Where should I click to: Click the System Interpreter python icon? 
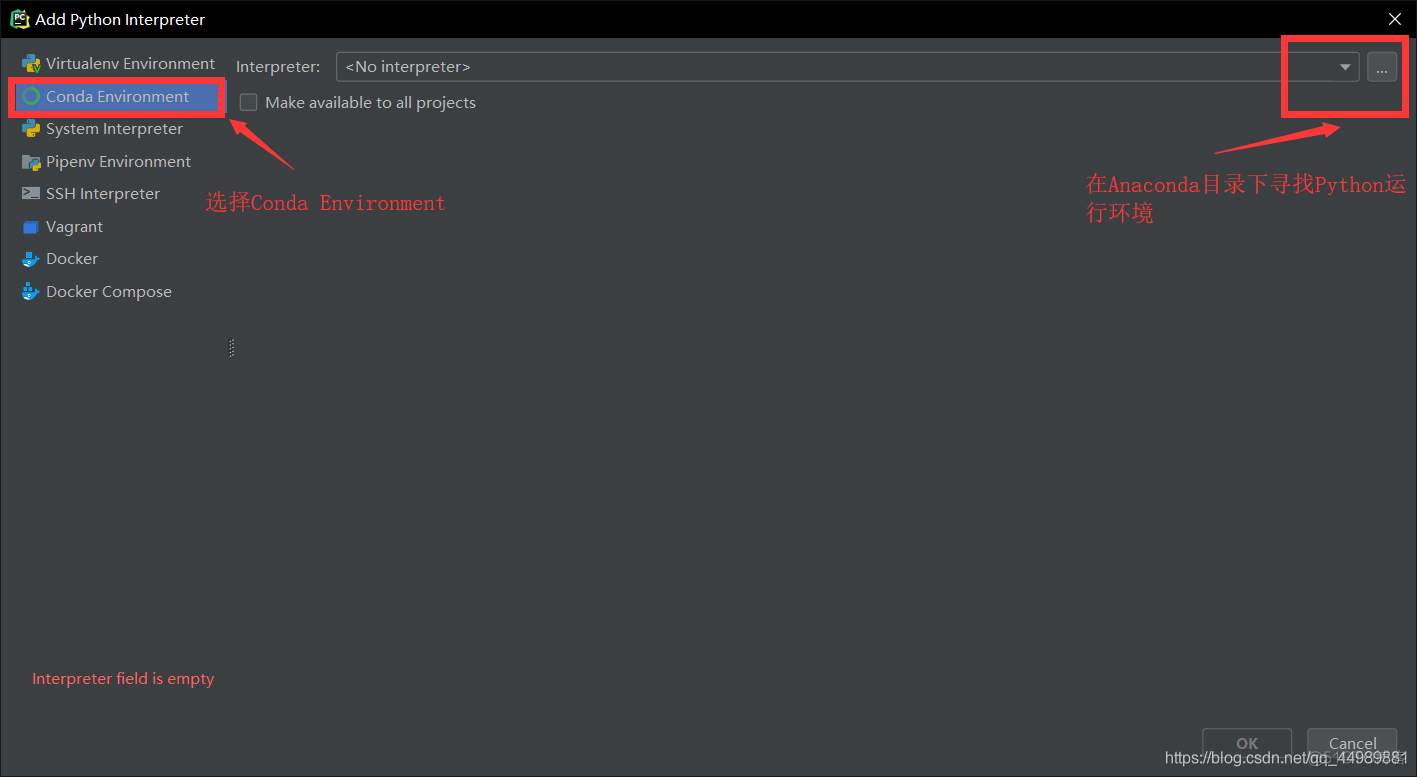pos(31,129)
